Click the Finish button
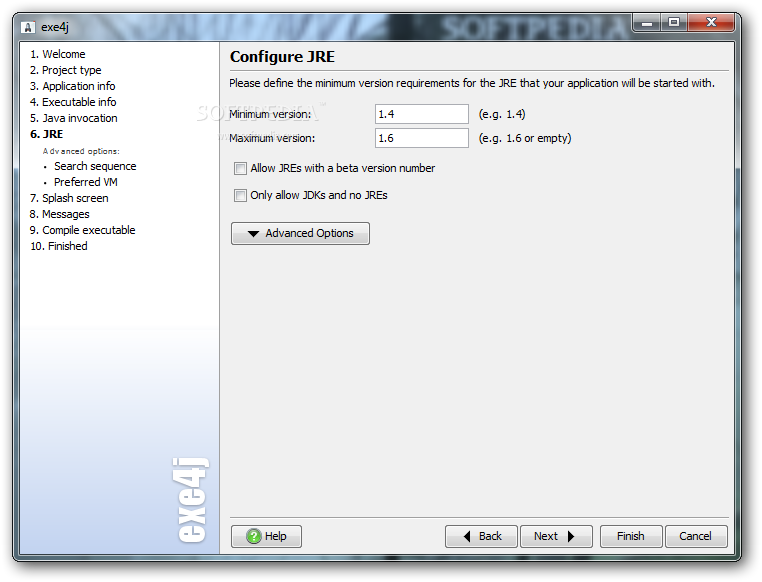The width and height of the screenshot is (762, 582). coord(631,536)
